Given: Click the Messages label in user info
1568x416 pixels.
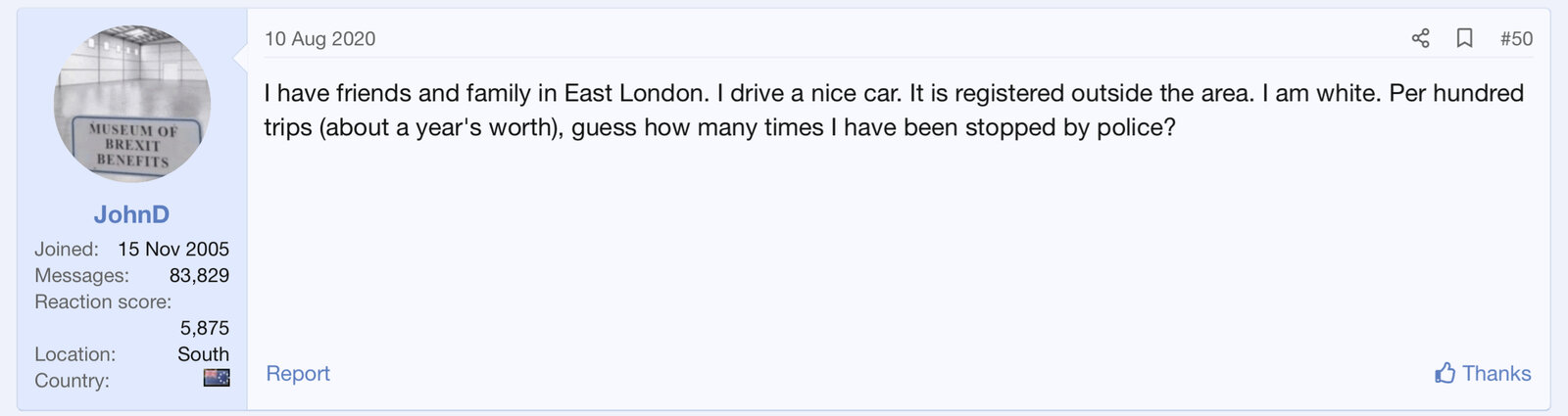Looking at the screenshot, I should coord(81,275).
